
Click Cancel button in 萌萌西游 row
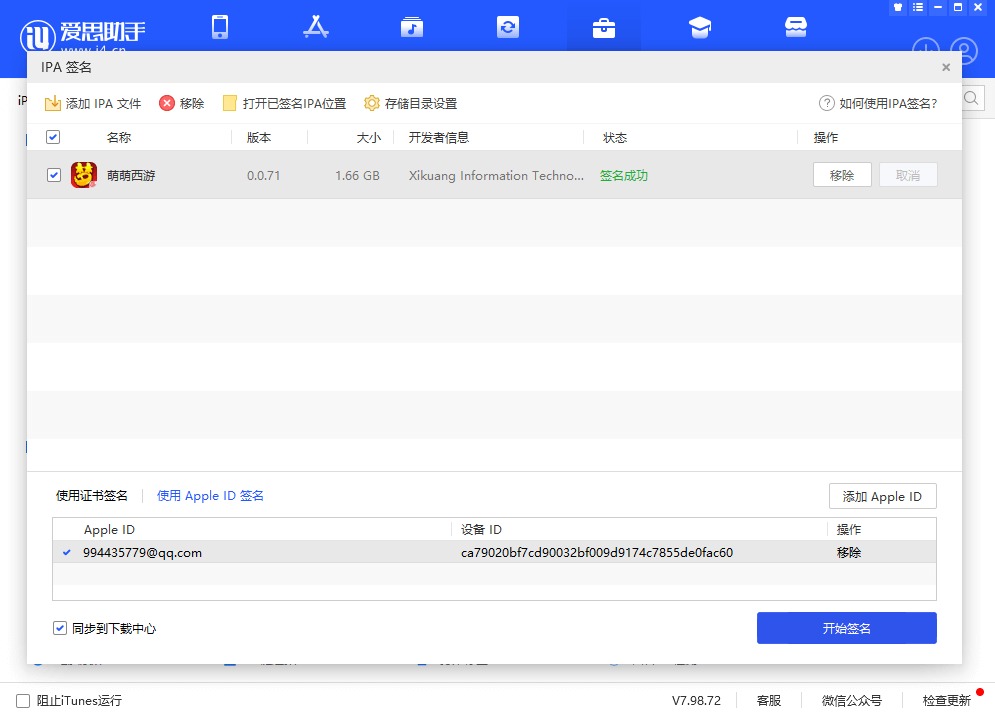[908, 175]
